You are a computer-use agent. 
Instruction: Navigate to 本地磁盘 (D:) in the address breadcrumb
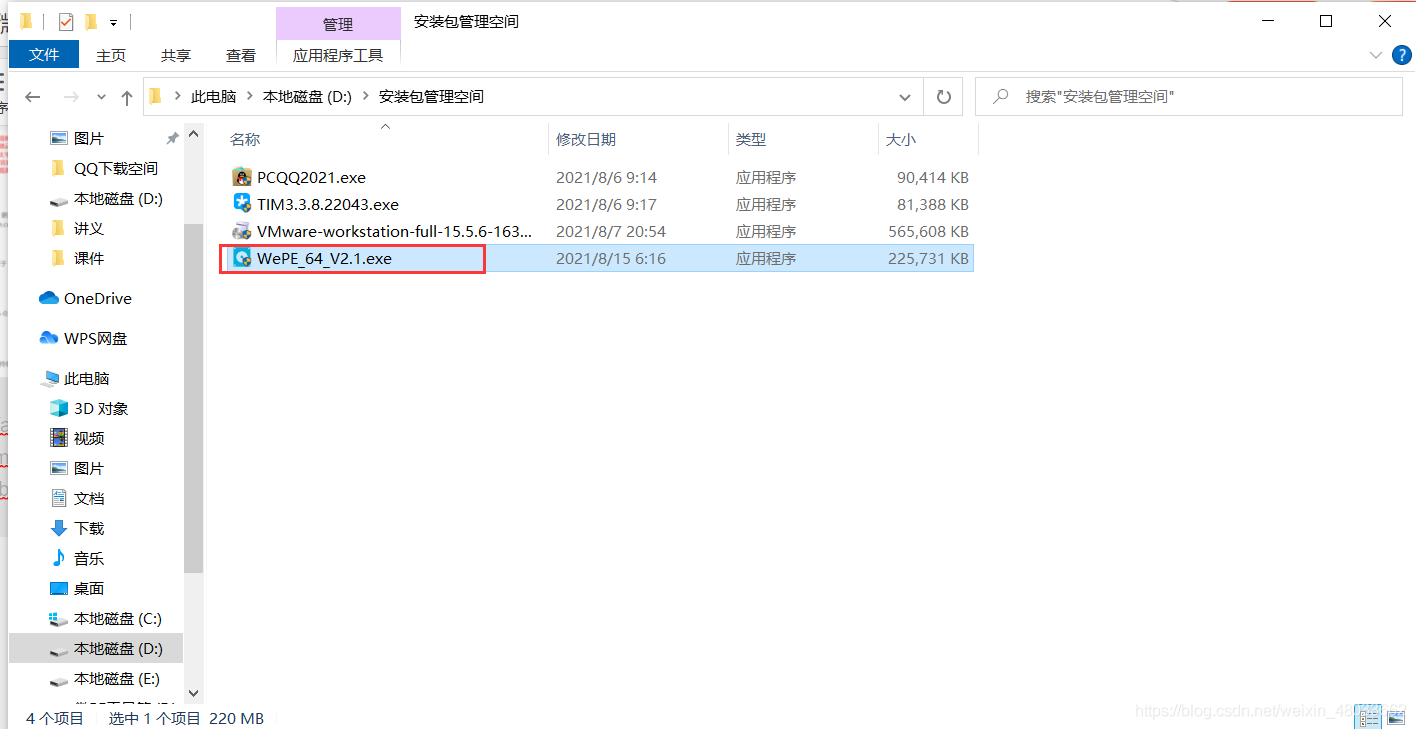click(307, 97)
